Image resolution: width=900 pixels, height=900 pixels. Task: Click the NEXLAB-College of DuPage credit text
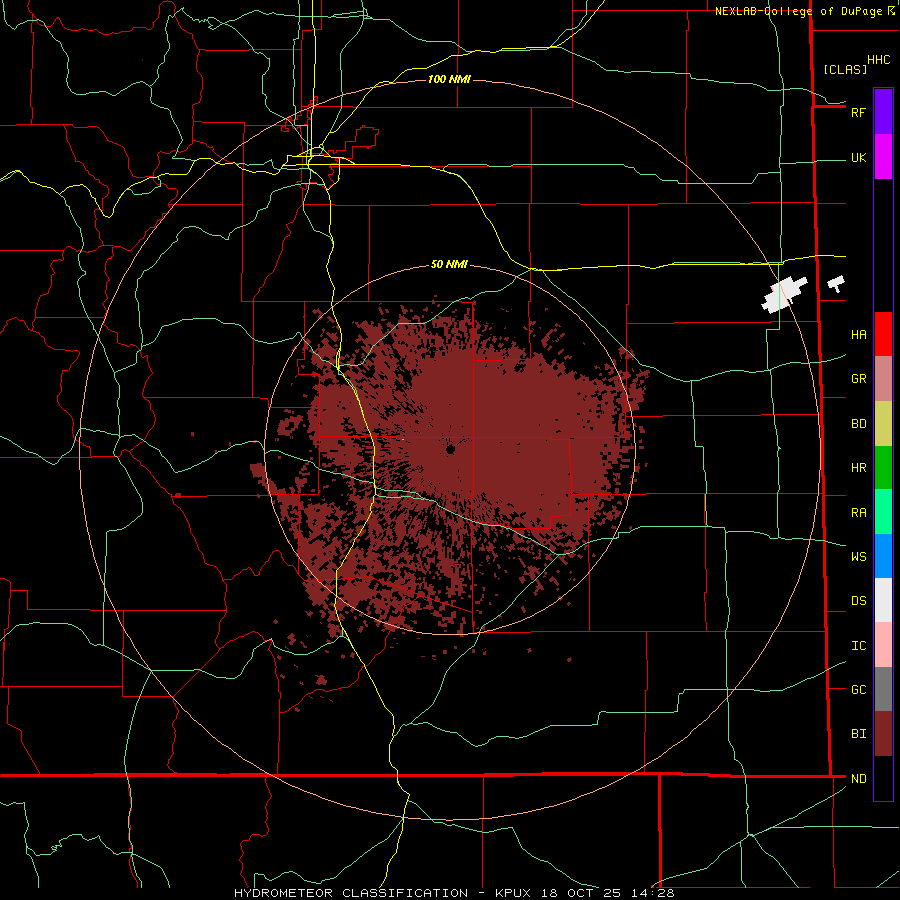tap(798, 11)
